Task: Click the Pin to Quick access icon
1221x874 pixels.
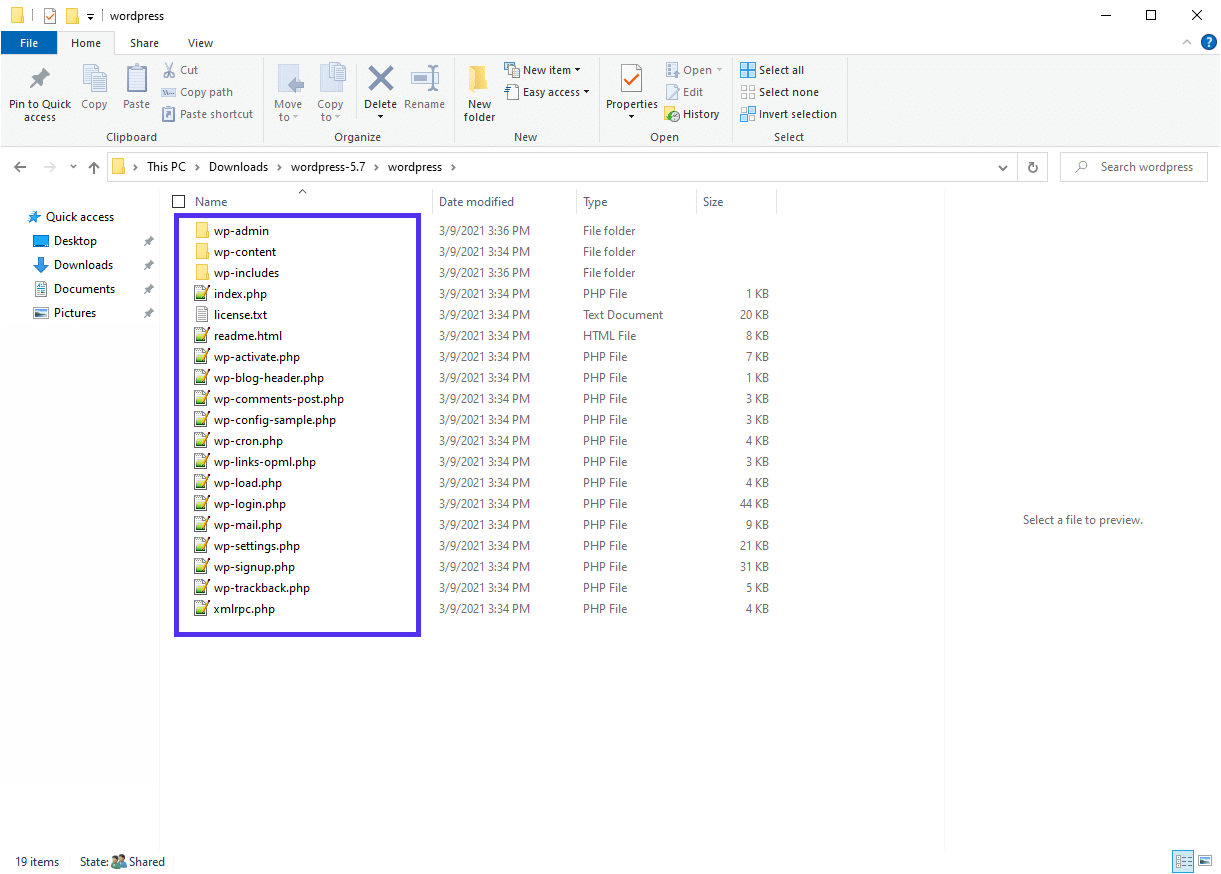Action: pyautogui.click(x=40, y=80)
